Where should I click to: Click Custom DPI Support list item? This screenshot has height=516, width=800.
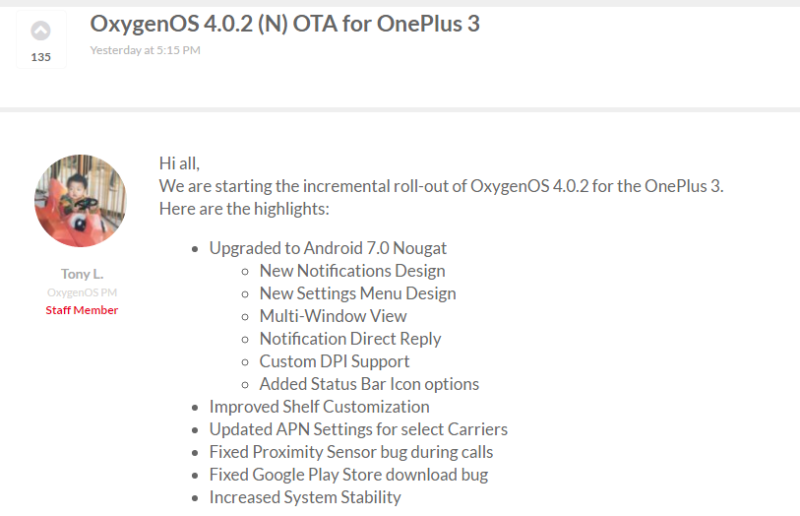[334, 361]
